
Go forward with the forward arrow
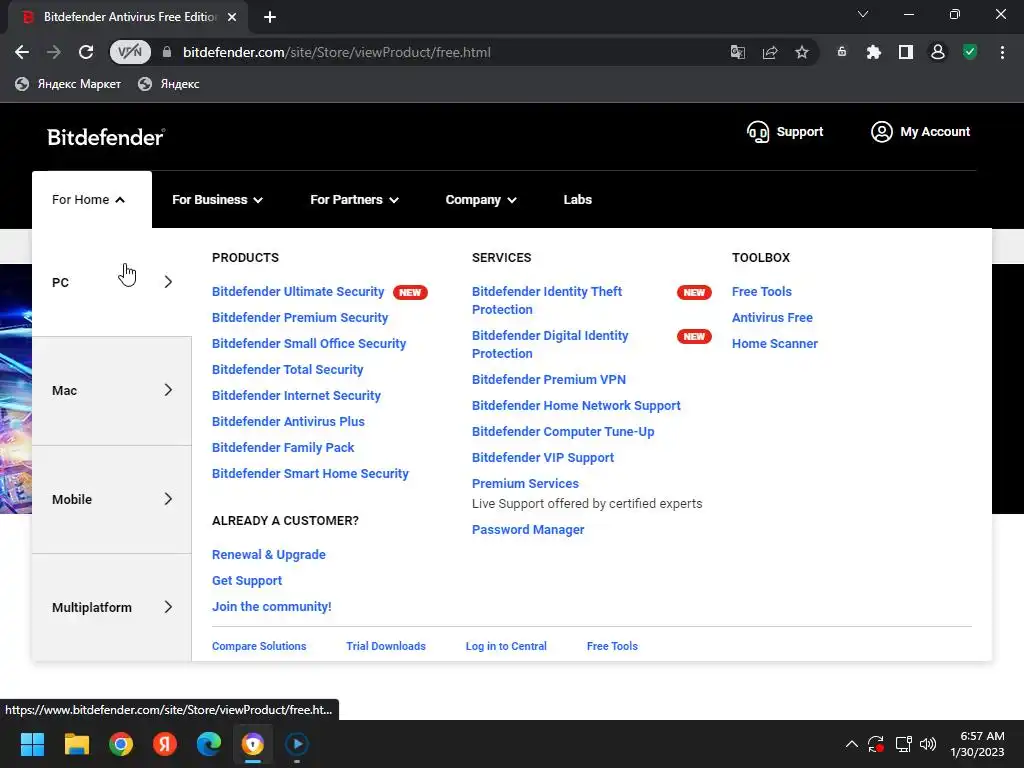click(x=54, y=52)
